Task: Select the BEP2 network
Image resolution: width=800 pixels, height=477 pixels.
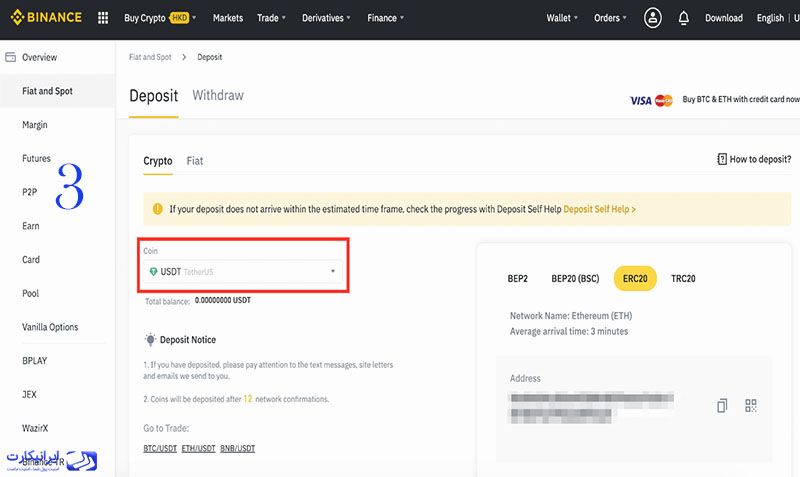Action: [x=517, y=279]
